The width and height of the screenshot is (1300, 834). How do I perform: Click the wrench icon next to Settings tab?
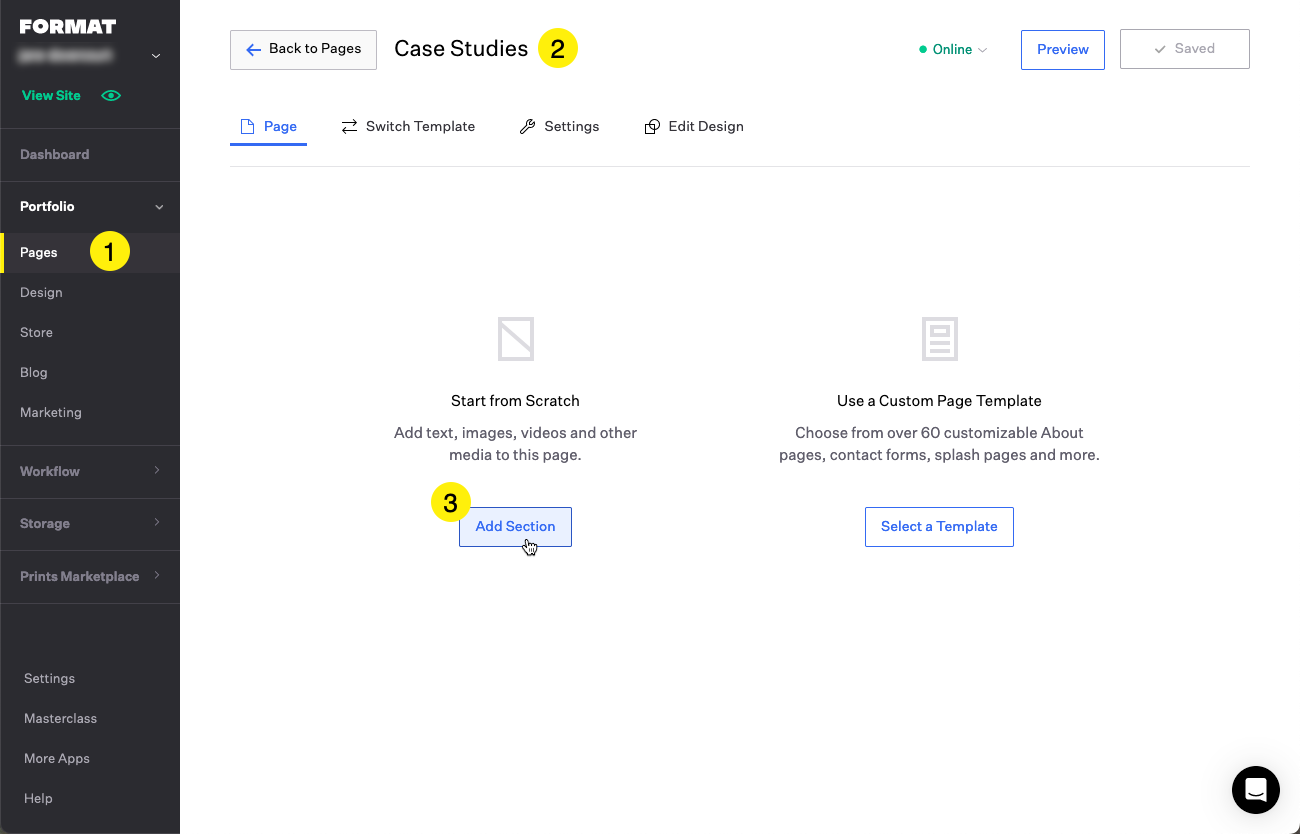pyautogui.click(x=527, y=127)
